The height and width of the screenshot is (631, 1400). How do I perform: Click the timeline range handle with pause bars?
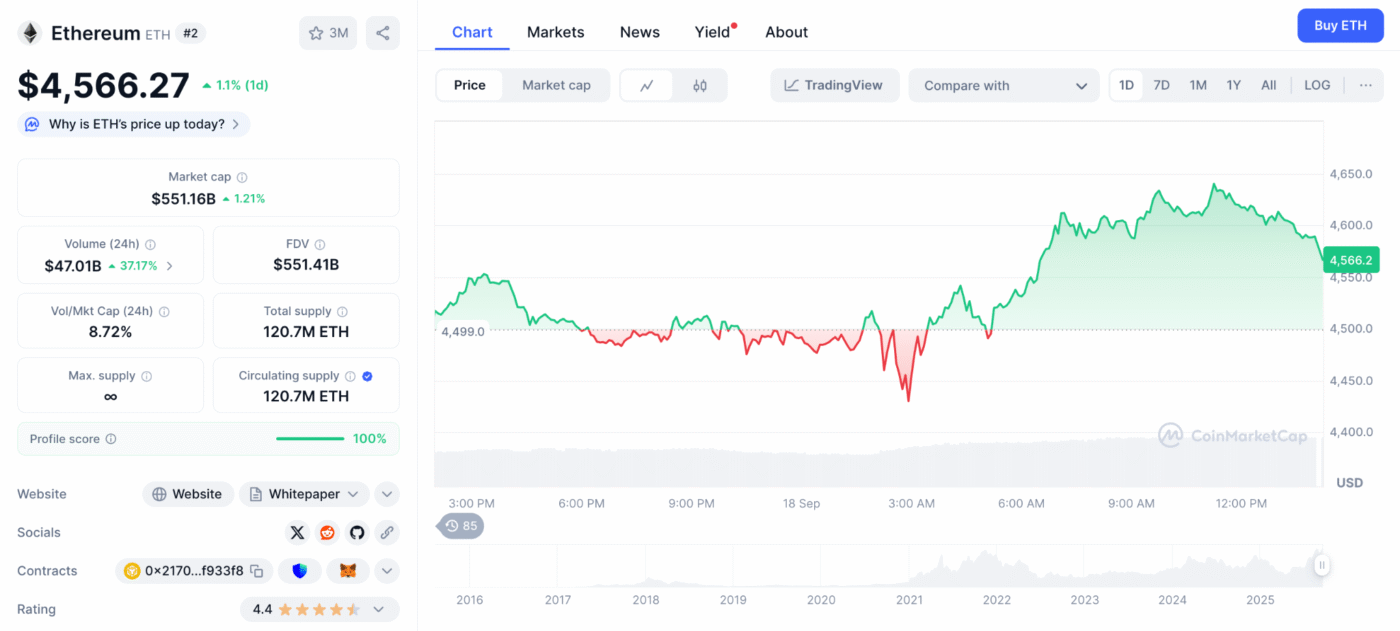tap(1322, 566)
